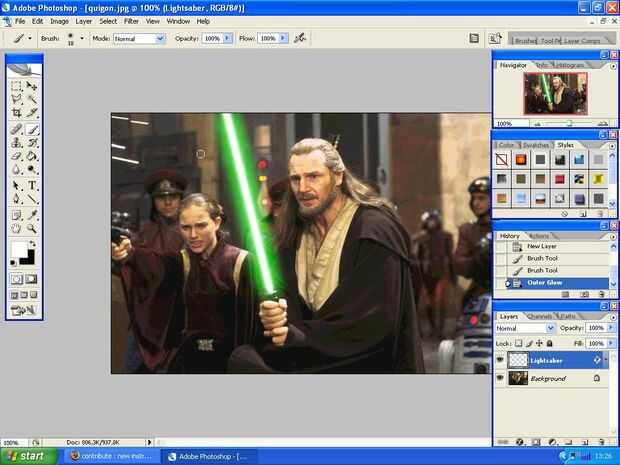The image size is (620, 465).
Task: Select the Type tool
Action: [32, 185]
